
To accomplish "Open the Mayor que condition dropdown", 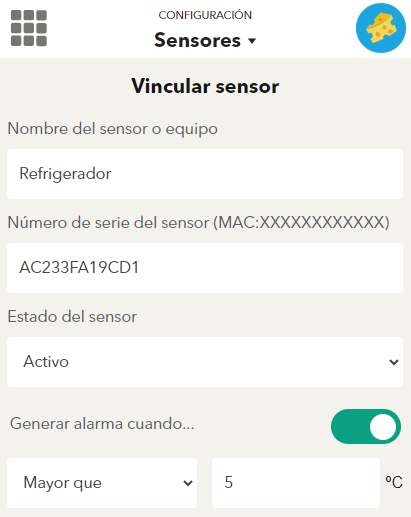I will click(x=102, y=483).
